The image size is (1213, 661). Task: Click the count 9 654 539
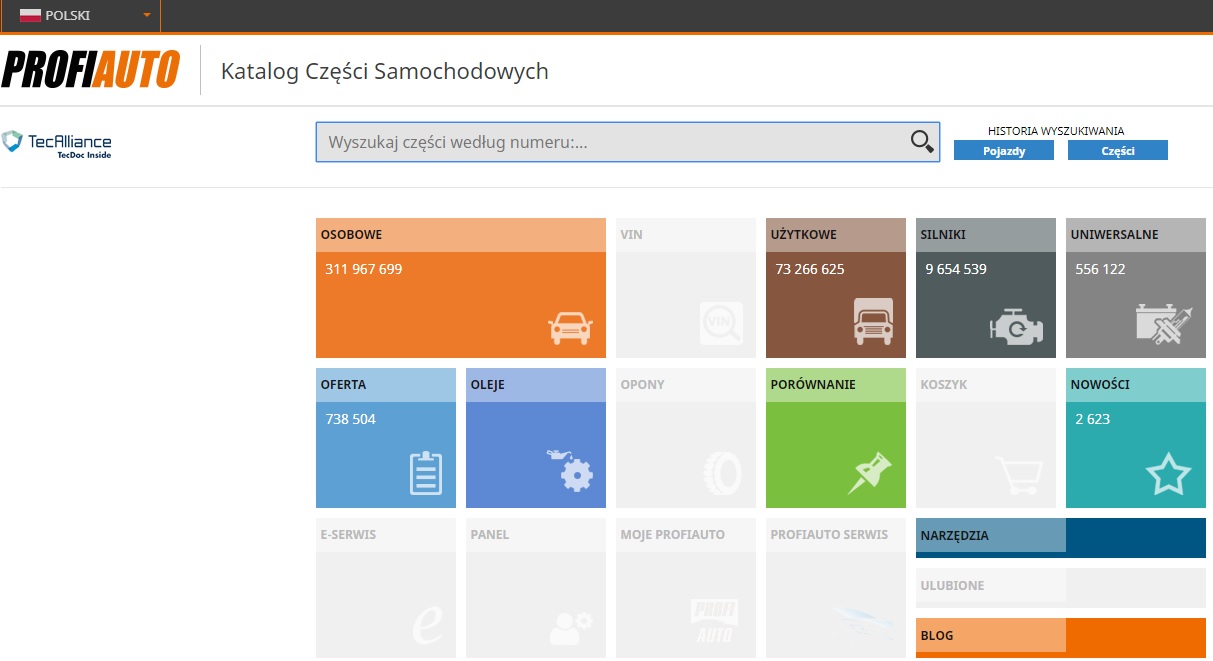tap(956, 269)
